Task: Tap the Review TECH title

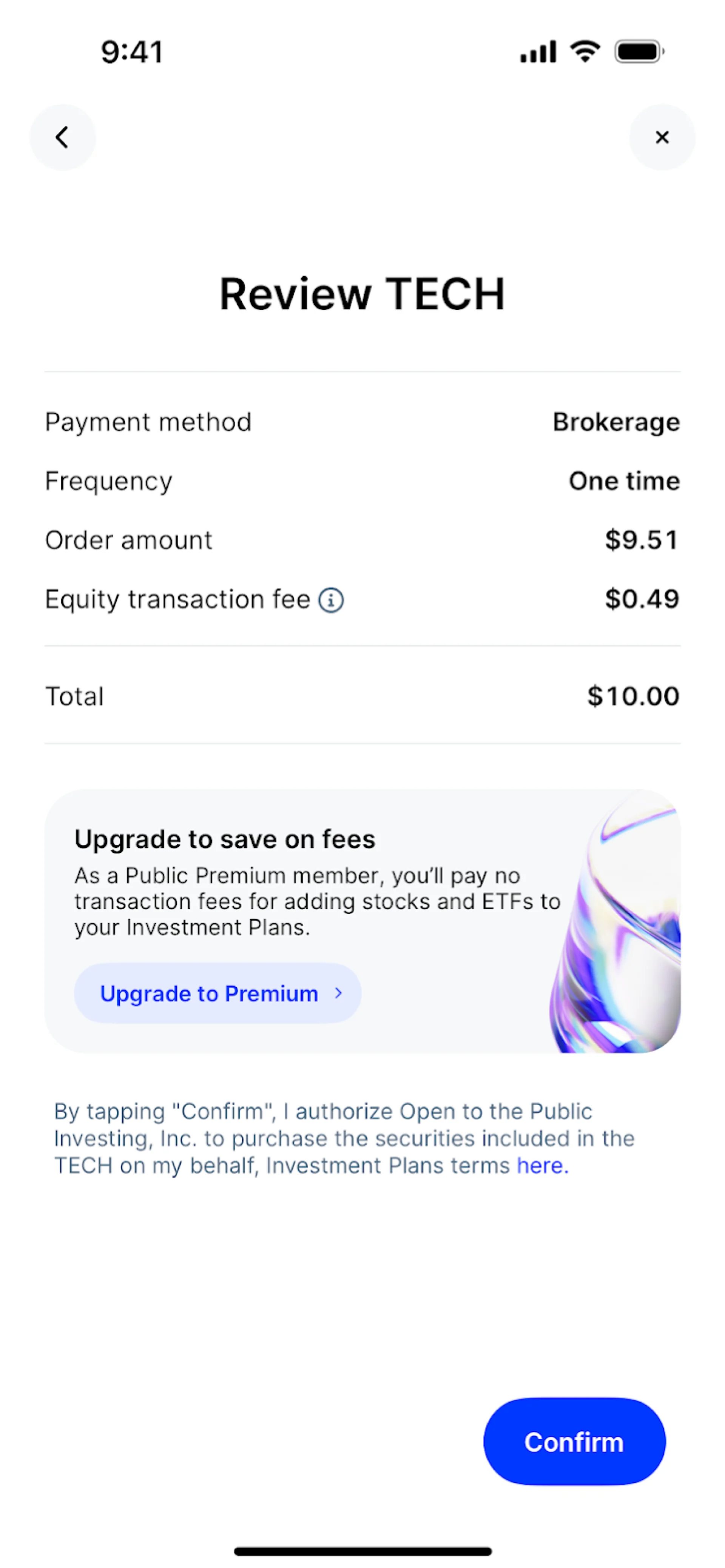Action: pos(362,294)
